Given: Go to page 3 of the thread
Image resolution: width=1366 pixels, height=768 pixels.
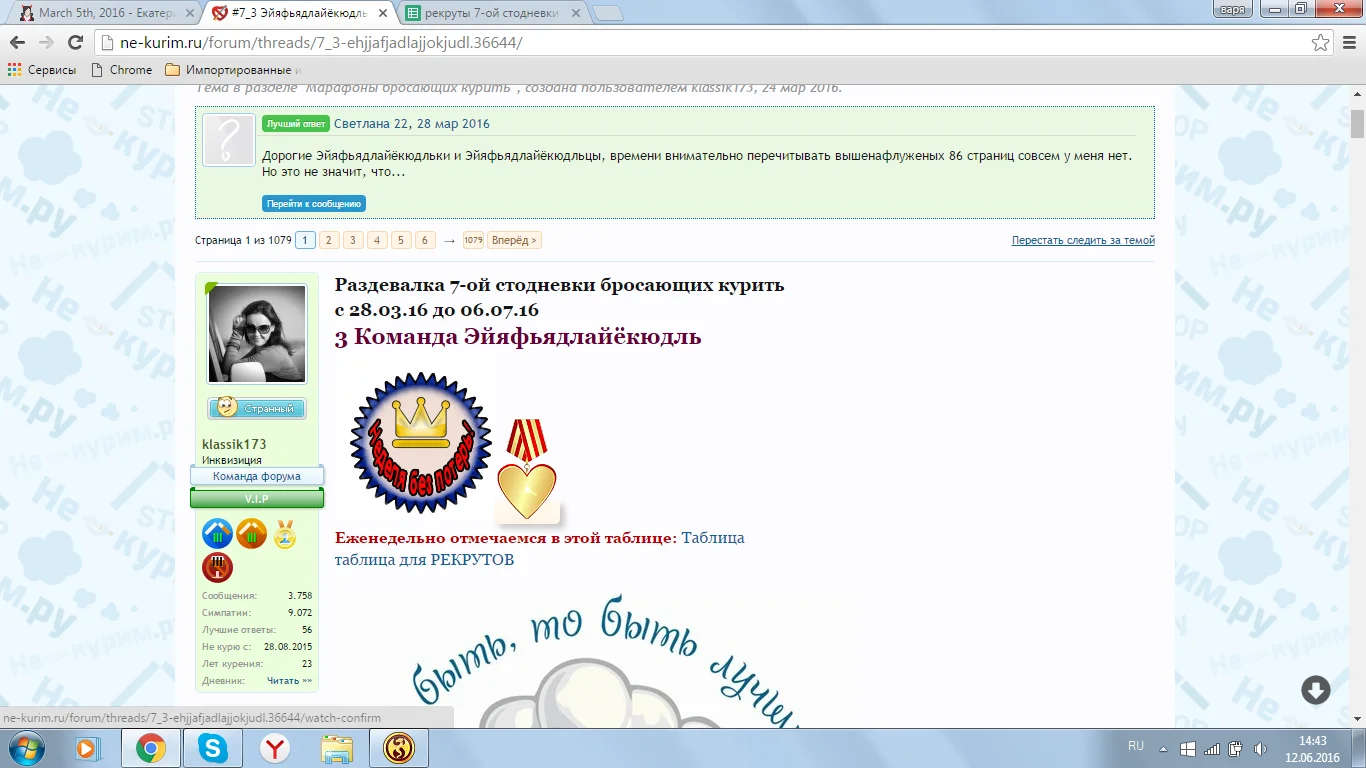Looking at the screenshot, I should (353, 240).
